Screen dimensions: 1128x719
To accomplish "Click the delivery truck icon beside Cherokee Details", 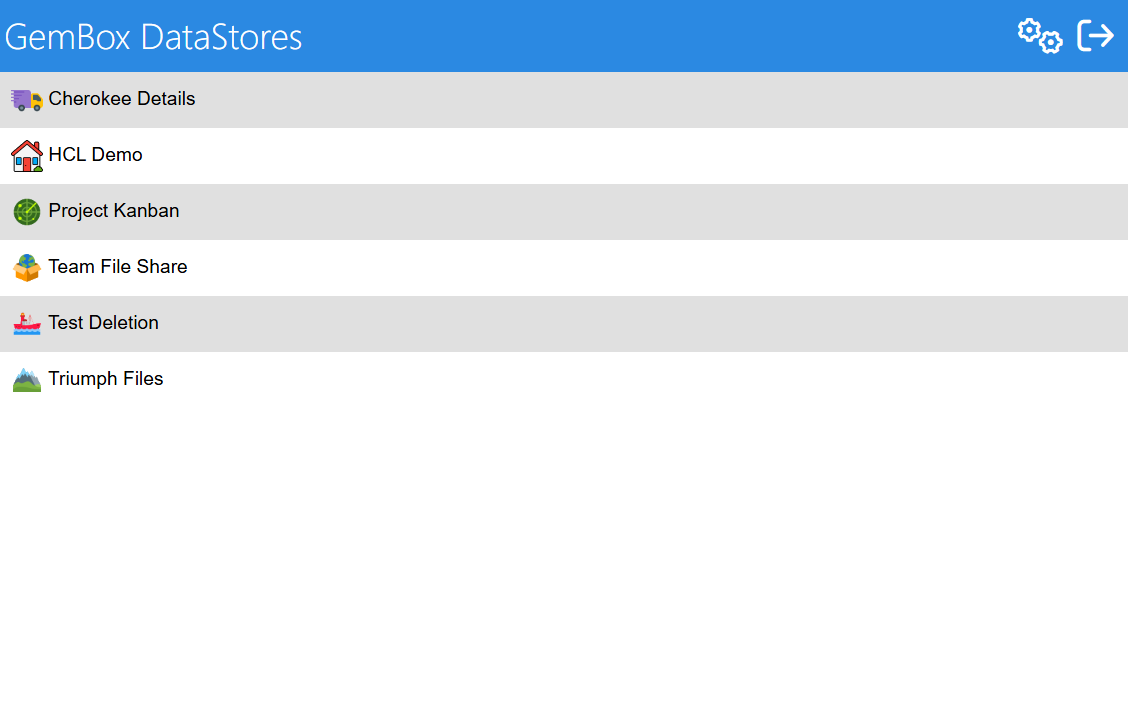I will pos(27,99).
